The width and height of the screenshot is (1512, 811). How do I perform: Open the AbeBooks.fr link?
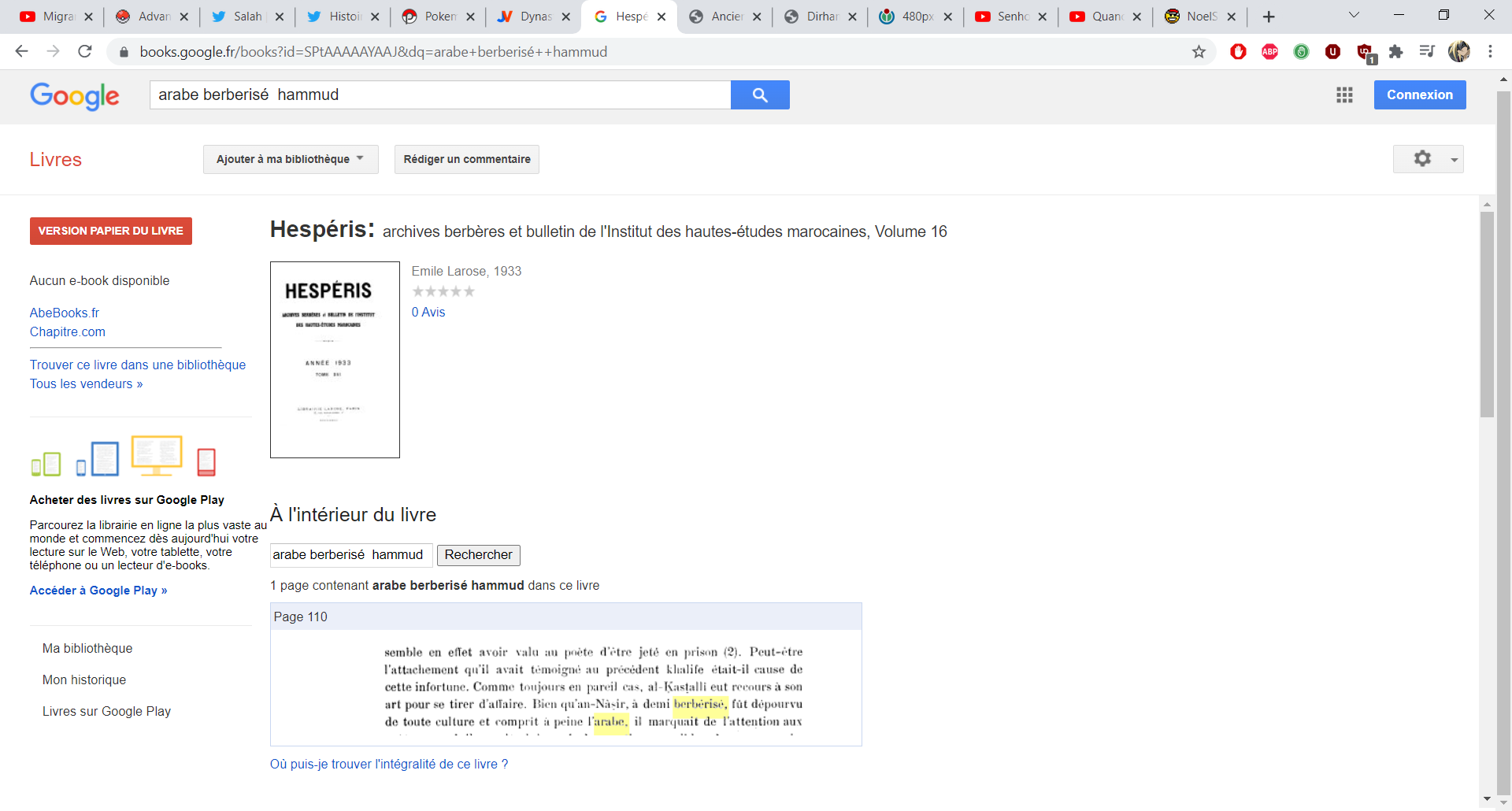click(65, 313)
